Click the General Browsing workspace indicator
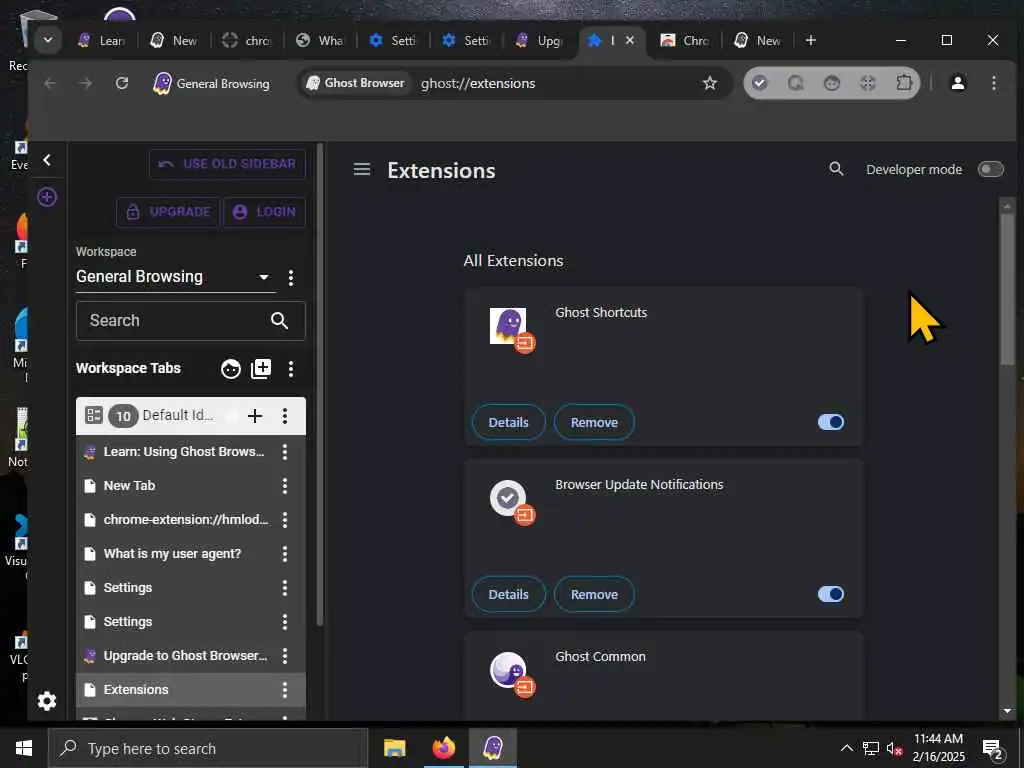Viewport: 1024px width, 768px height. tap(212, 84)
